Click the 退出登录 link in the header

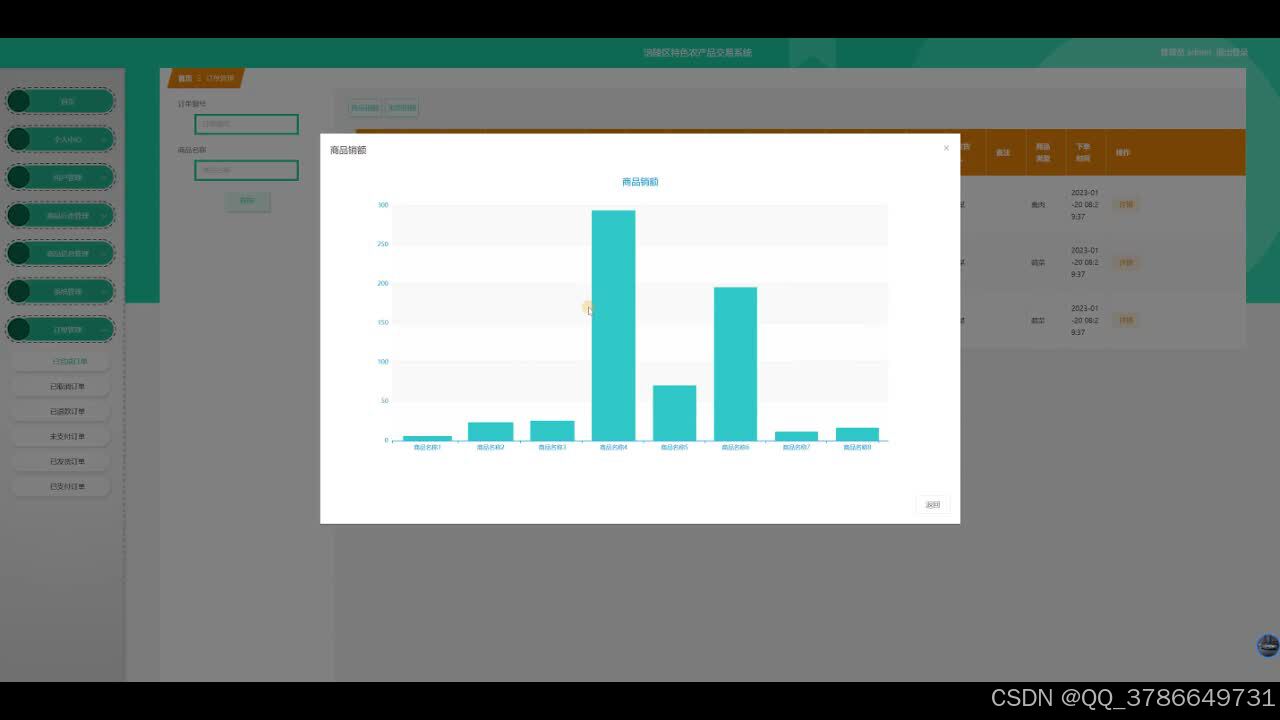pyautogui.click(x=1232, y=52)
